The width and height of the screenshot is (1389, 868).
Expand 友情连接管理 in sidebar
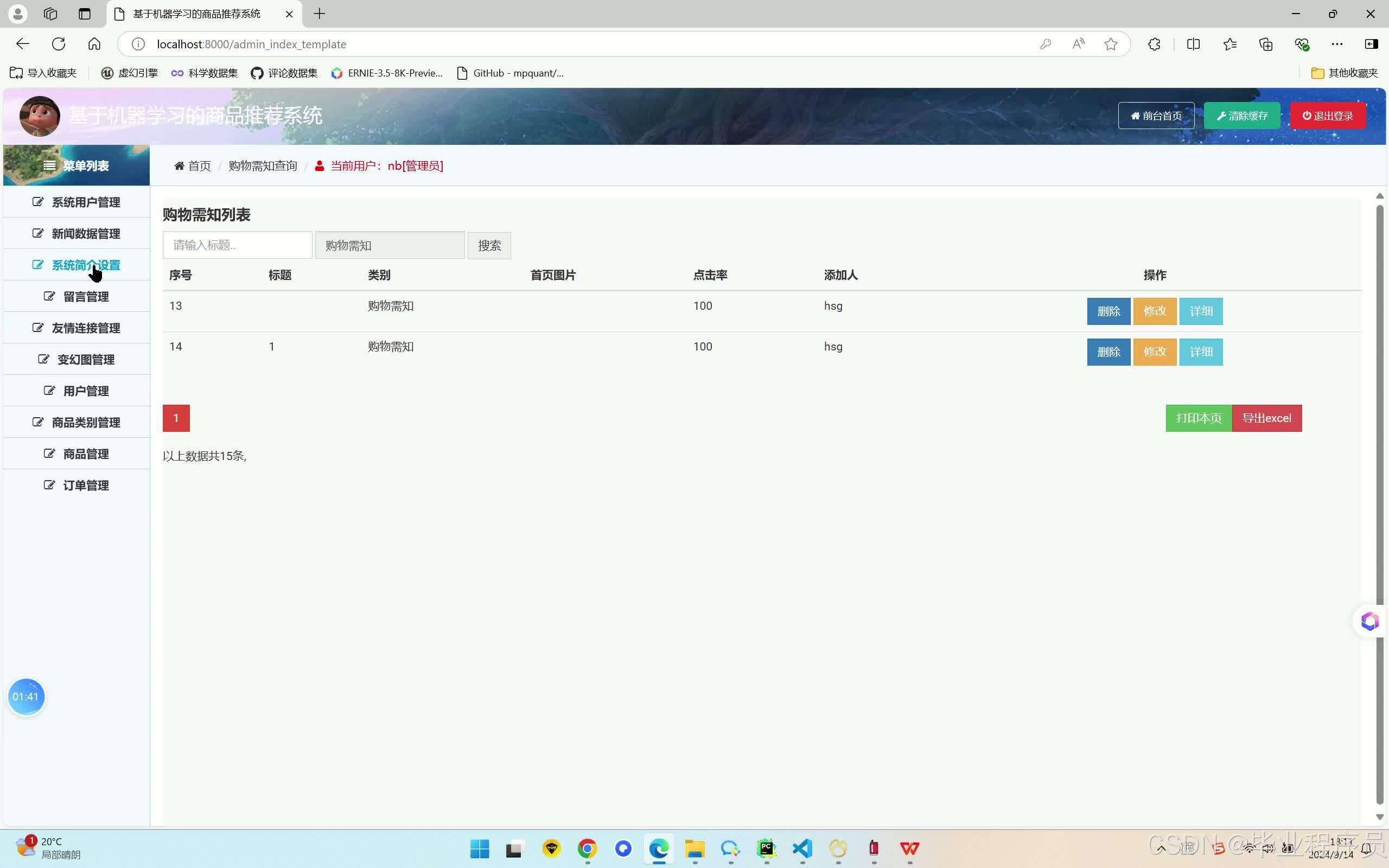(77, 328)
